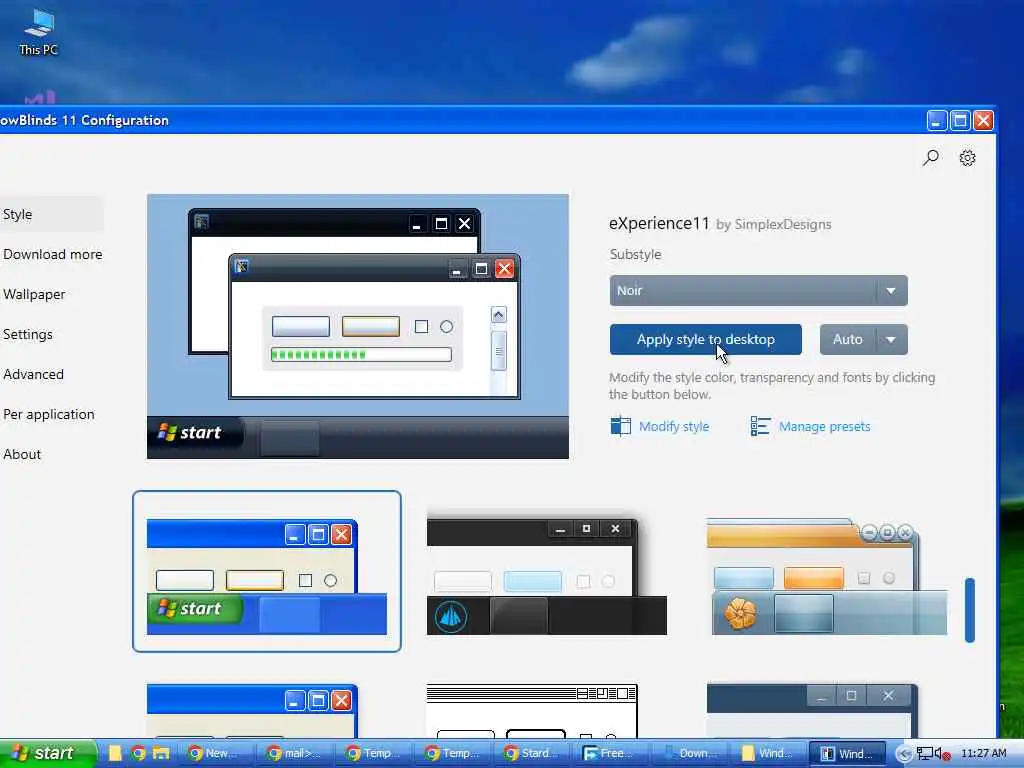The image size is (1024, 768).
Task: Click the Modify style icon
Action: pos(620,426)
